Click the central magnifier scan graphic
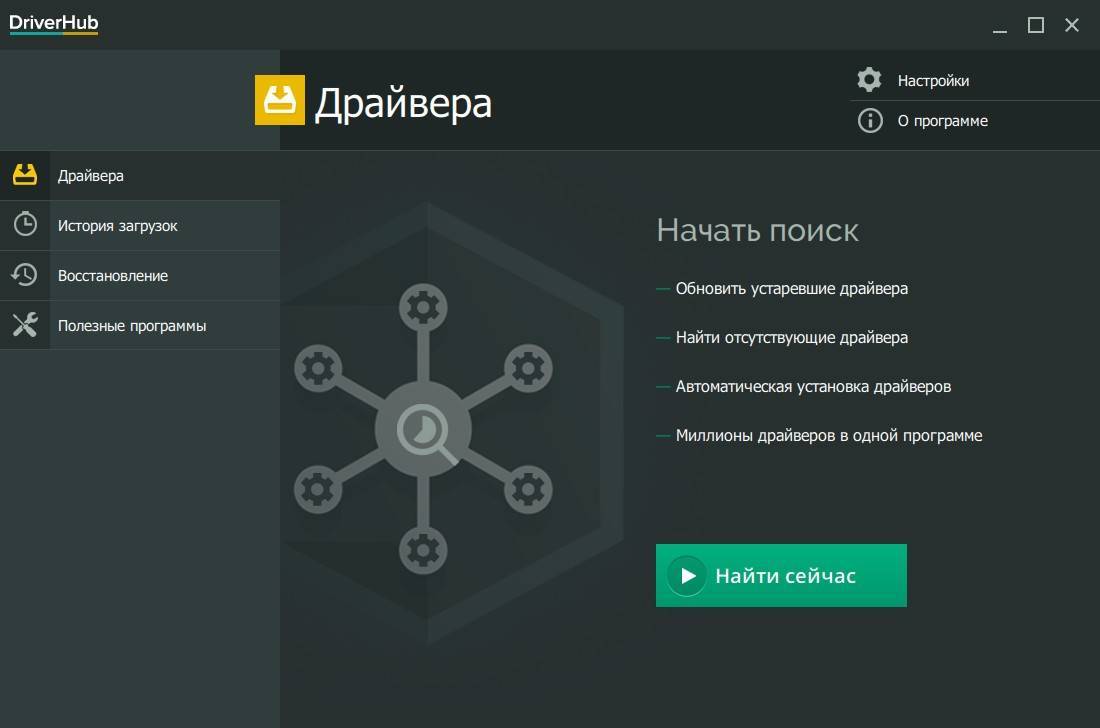The height and width of the screenshot is (728, 1100). pos(423,431)
